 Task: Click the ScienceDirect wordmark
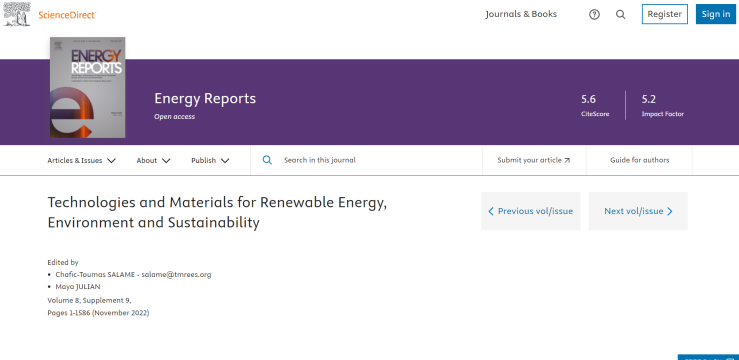[67, 15]
